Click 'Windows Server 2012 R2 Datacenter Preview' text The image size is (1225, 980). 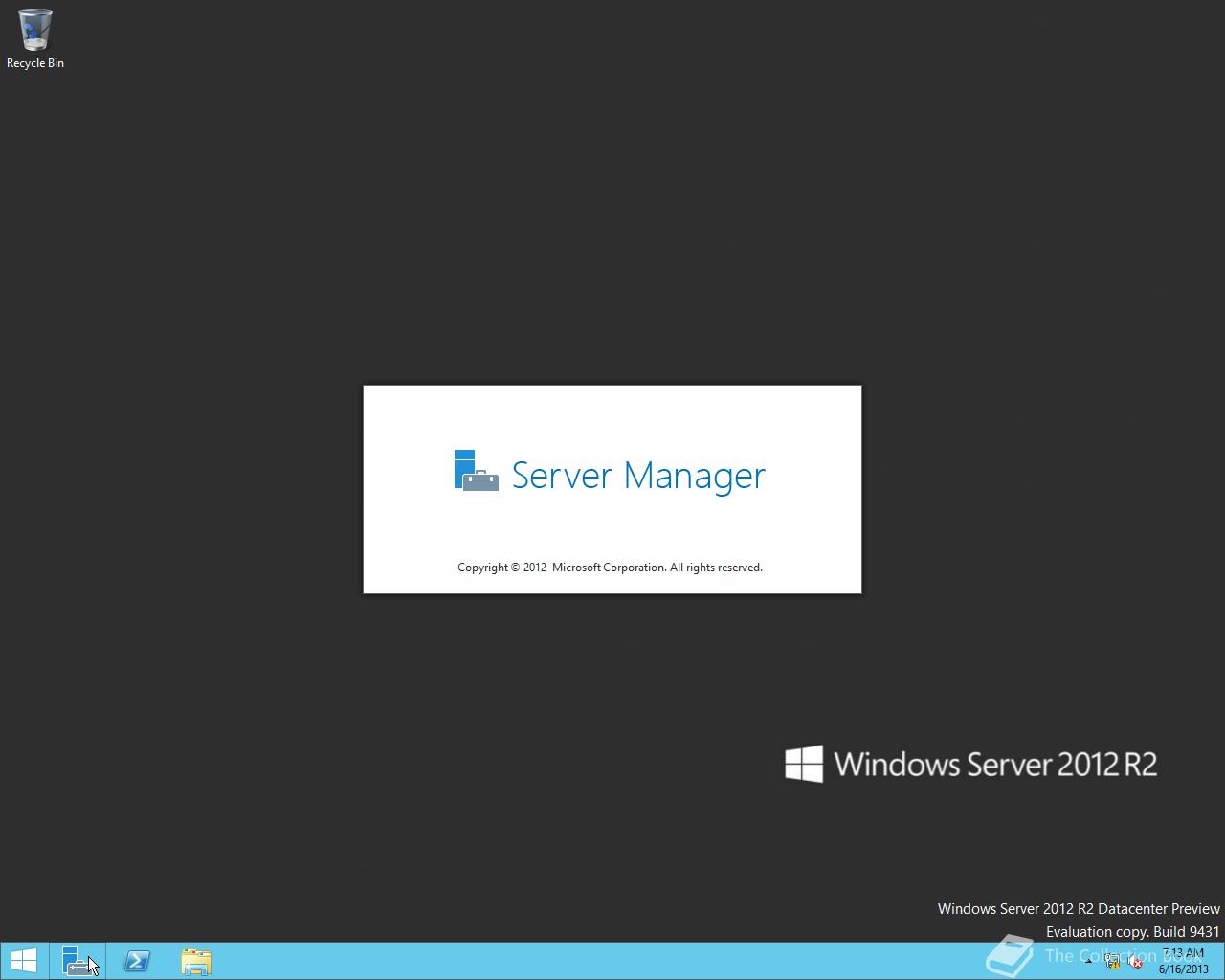click(1079, 908)
